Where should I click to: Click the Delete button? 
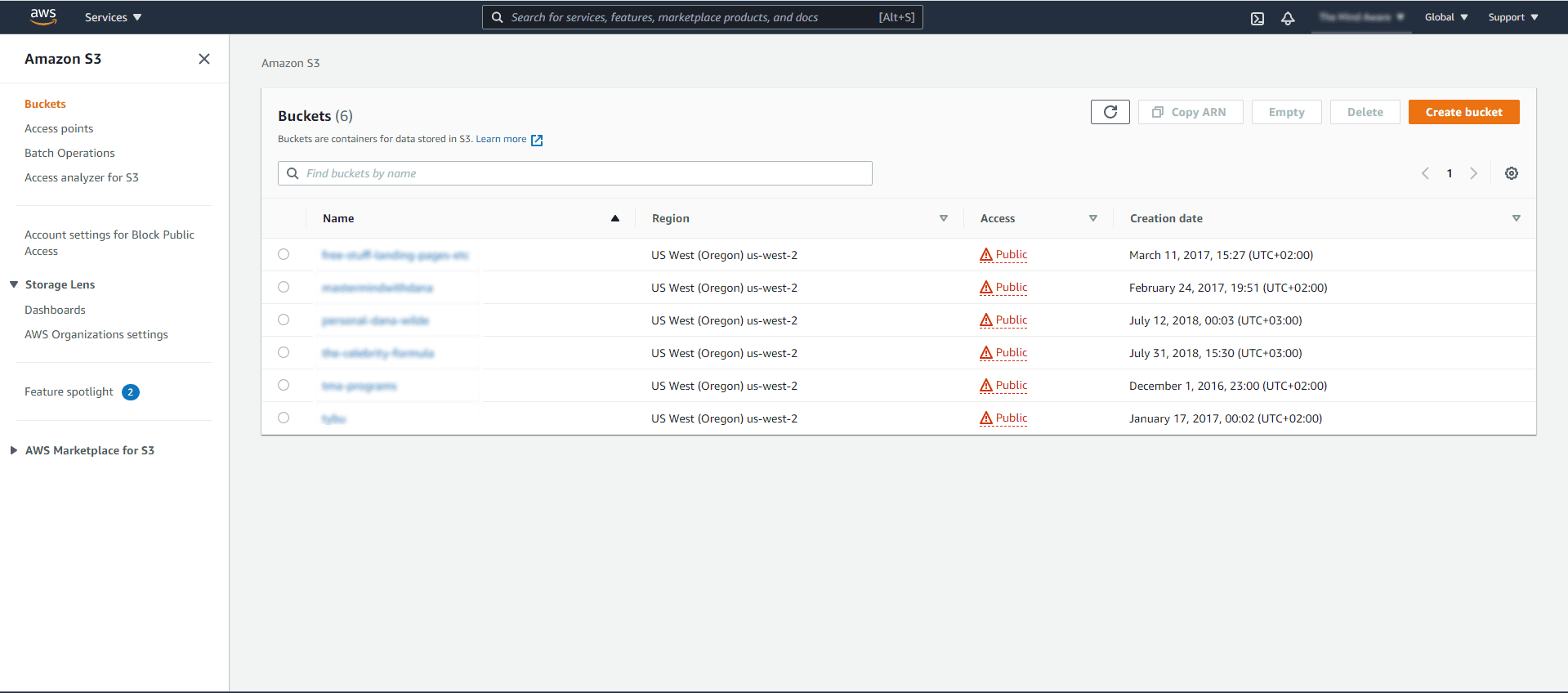click(1365, 112)
